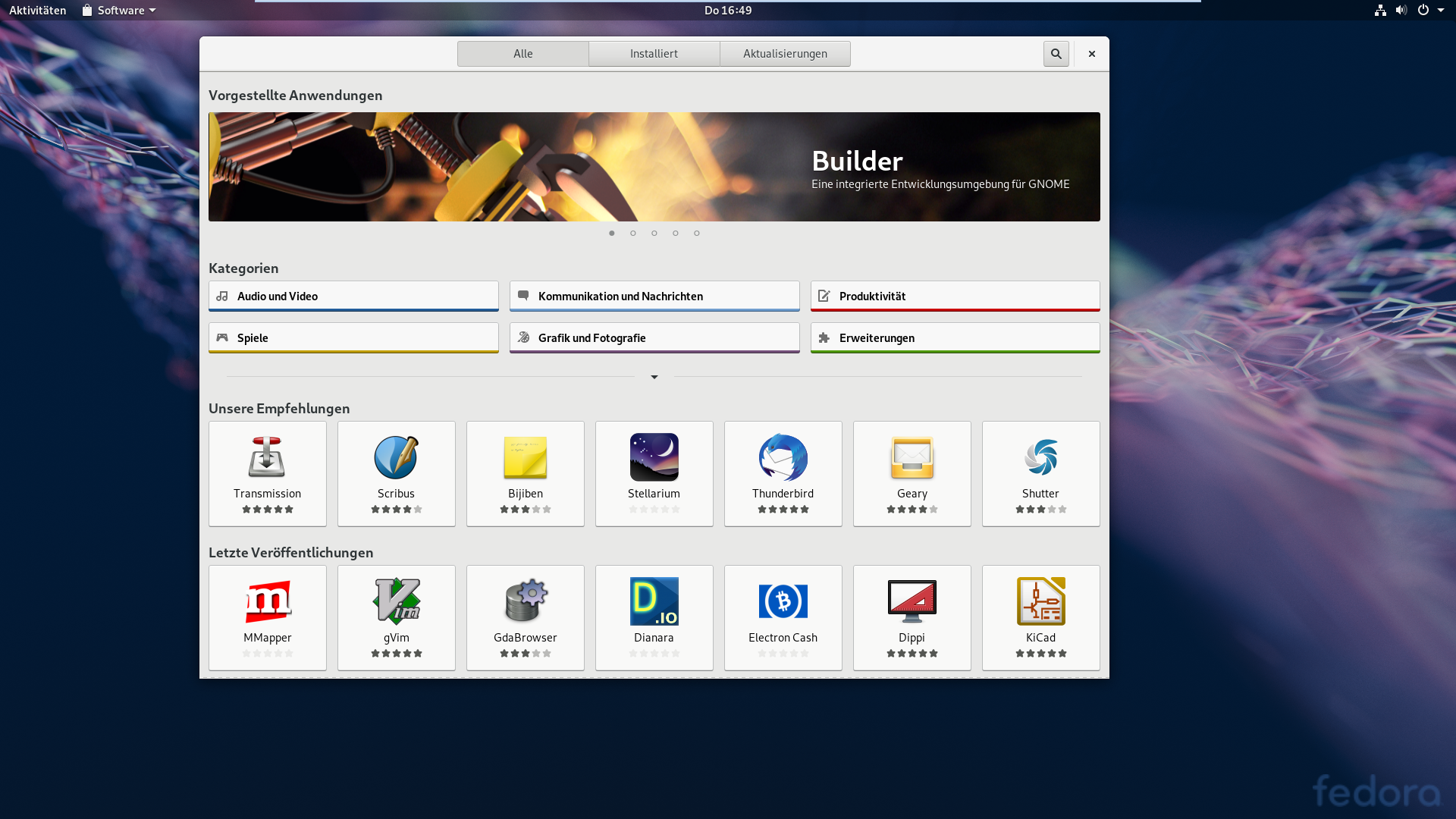The height and width of the screenshot is (819, 1456).
Task: Open the Software application menu
Action: pos(119,11)
